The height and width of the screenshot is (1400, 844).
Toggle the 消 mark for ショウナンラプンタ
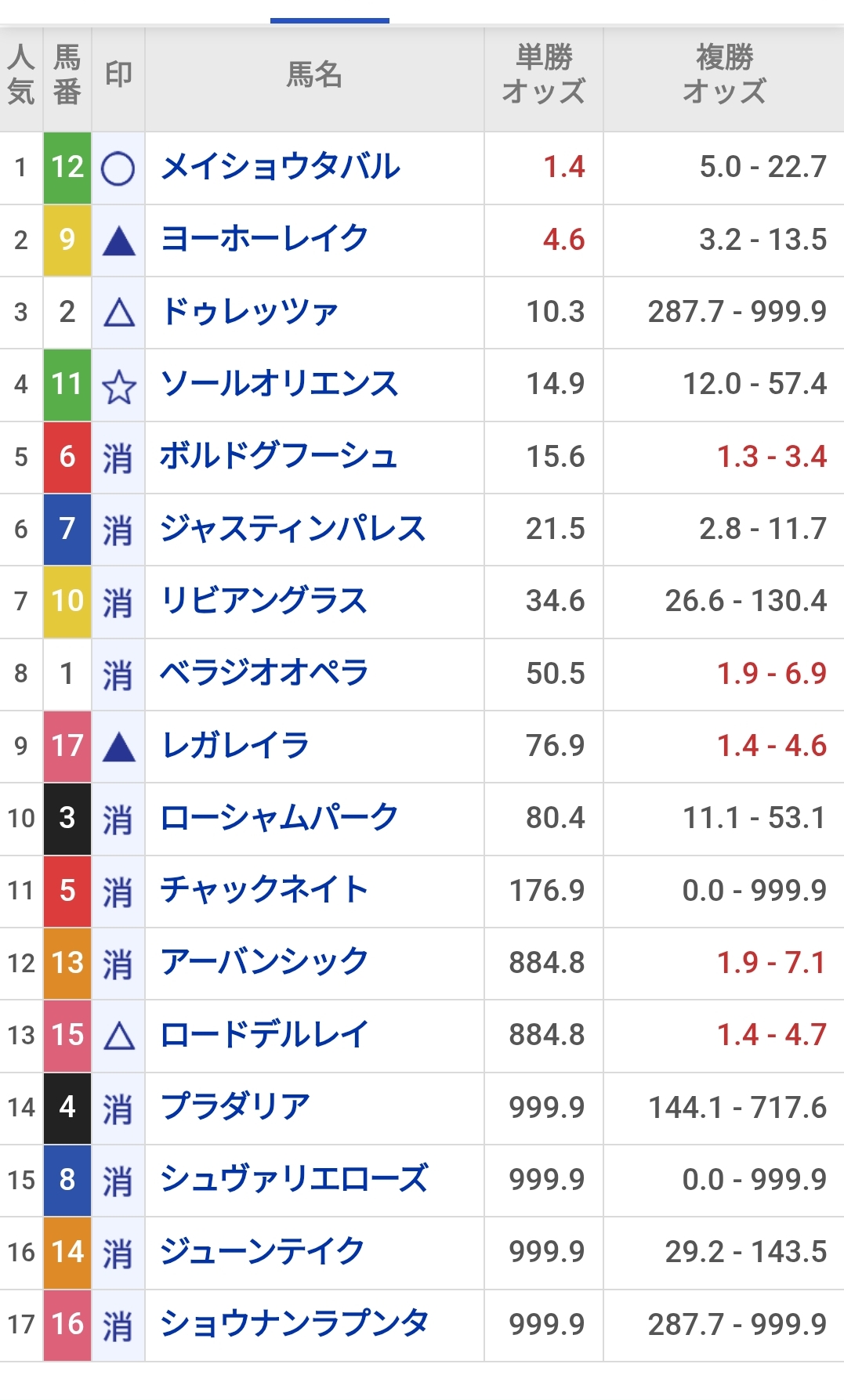tap(118, 1326)
